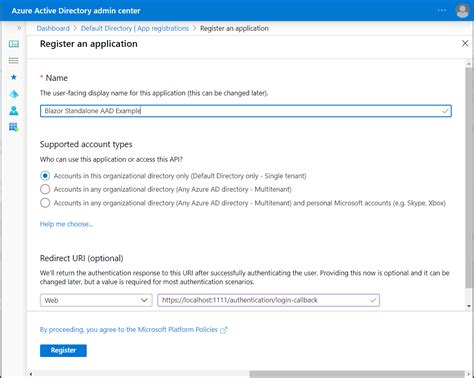Click the horizontal scrollbar thumb
Image resolution: width=474 pixels, height=378 pixels.
coord(357,374)
